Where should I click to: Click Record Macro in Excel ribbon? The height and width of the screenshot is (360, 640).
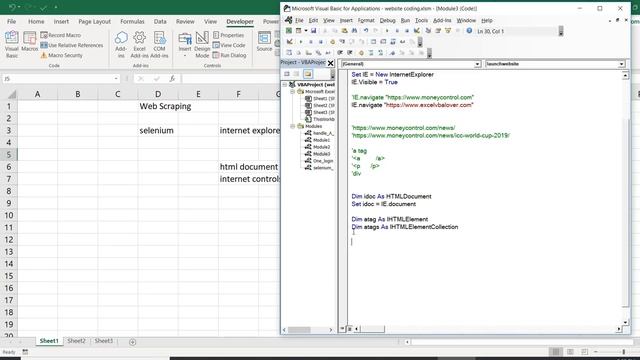tap(60, 35)
